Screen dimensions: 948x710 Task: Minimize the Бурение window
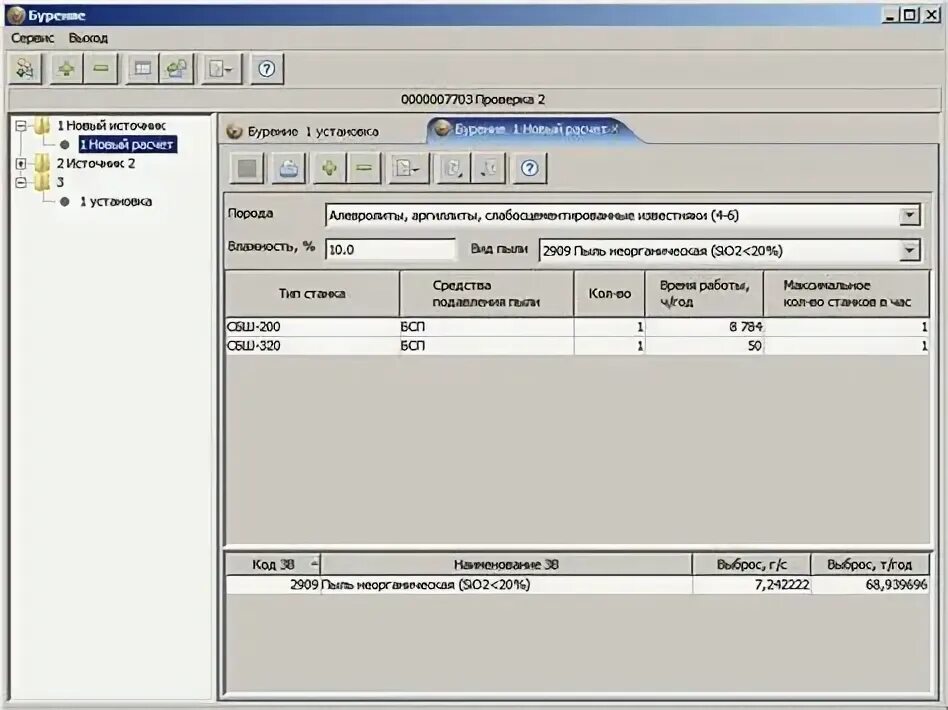[x=889, y=15]
